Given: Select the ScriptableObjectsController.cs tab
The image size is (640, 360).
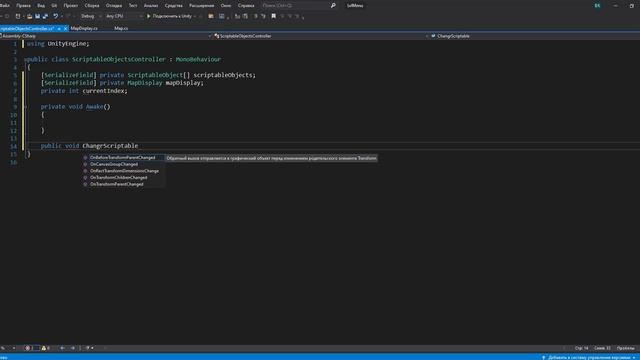Looking at the screenshot, I should pyautogui.click(x=27, y=29).
